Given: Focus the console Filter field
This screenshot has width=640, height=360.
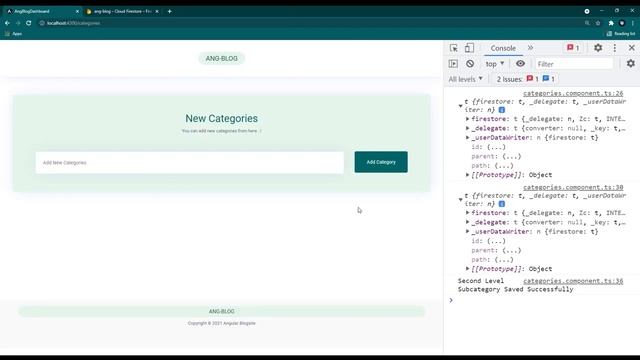Looking at the screenshot, I should click(574, 64).
